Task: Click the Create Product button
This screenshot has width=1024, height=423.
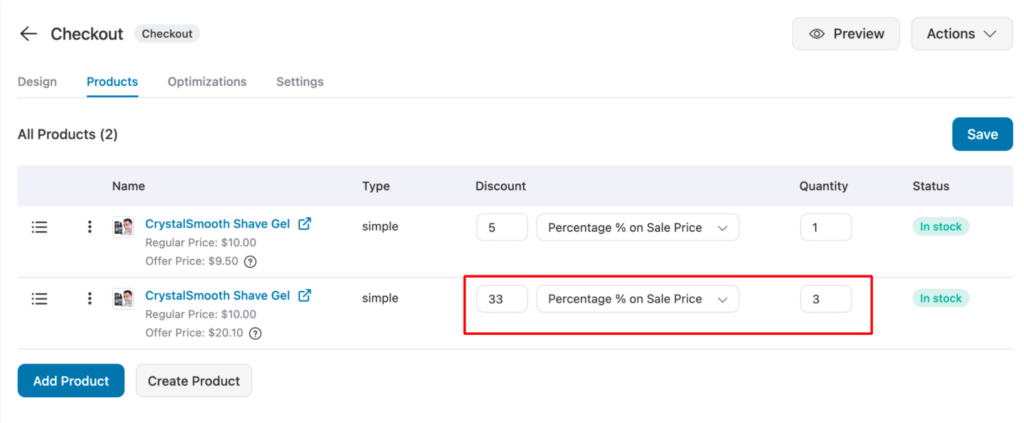Action: (x=194, y=381)
